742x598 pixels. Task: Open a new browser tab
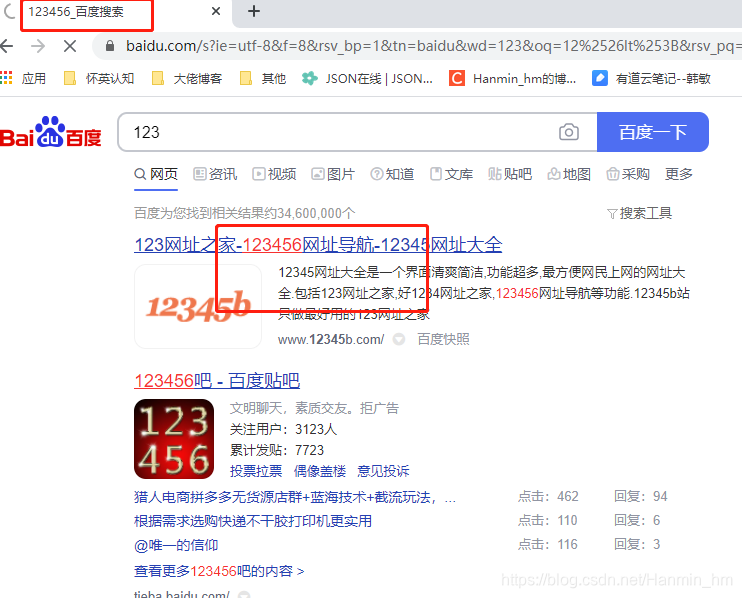[254, 11]
